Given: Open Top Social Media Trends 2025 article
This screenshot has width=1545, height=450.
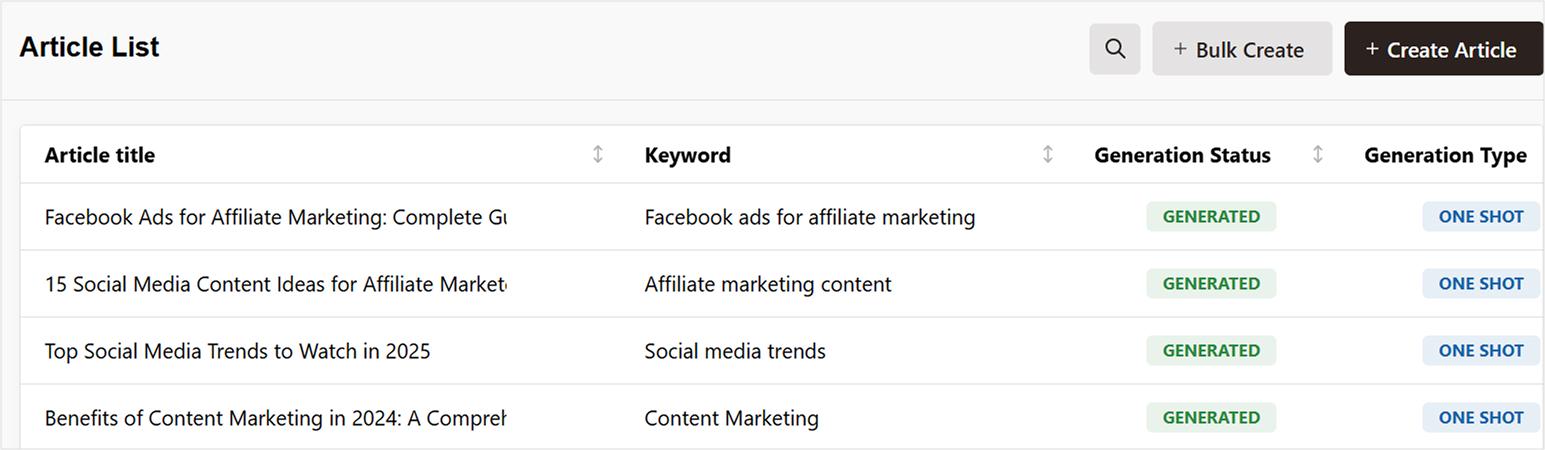Looking at the screenshot, I should pyautogui.click(x=238, y=351).
